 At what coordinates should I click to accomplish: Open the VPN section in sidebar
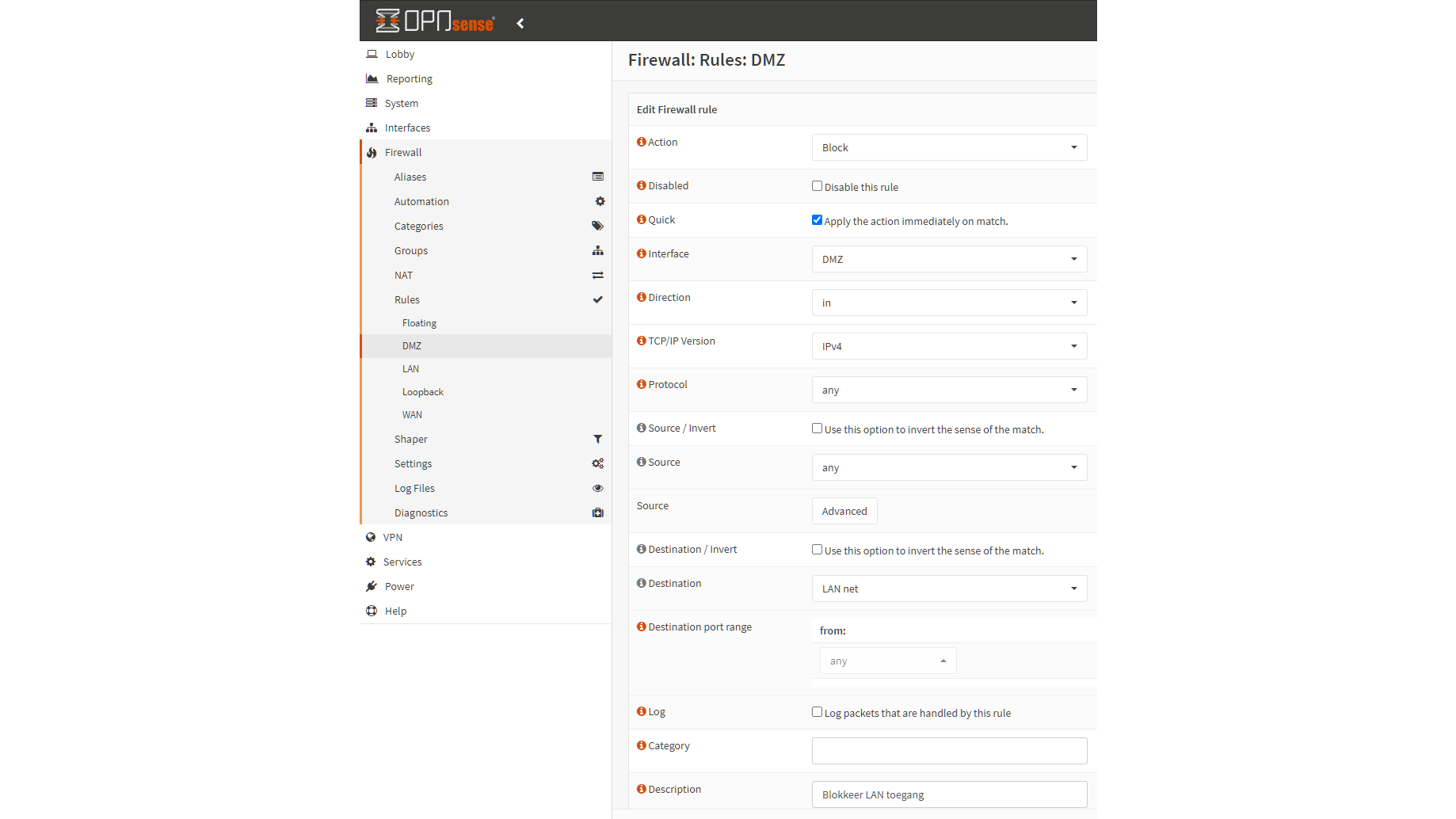393,537
